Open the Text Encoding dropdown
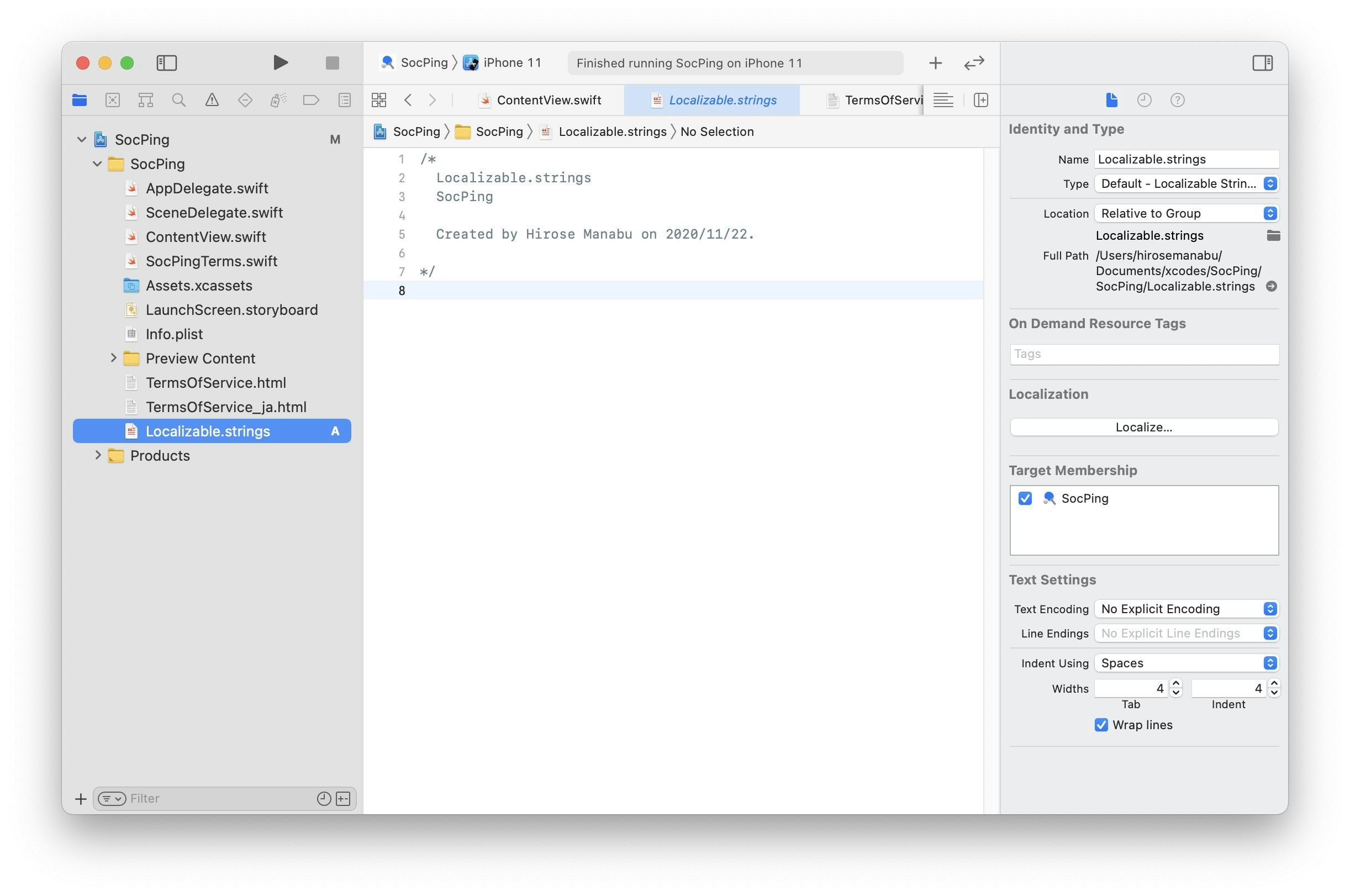Image resolution: width=1350 pixels, height=896 pixels. pyautogui.click(x=1186, y=609)
